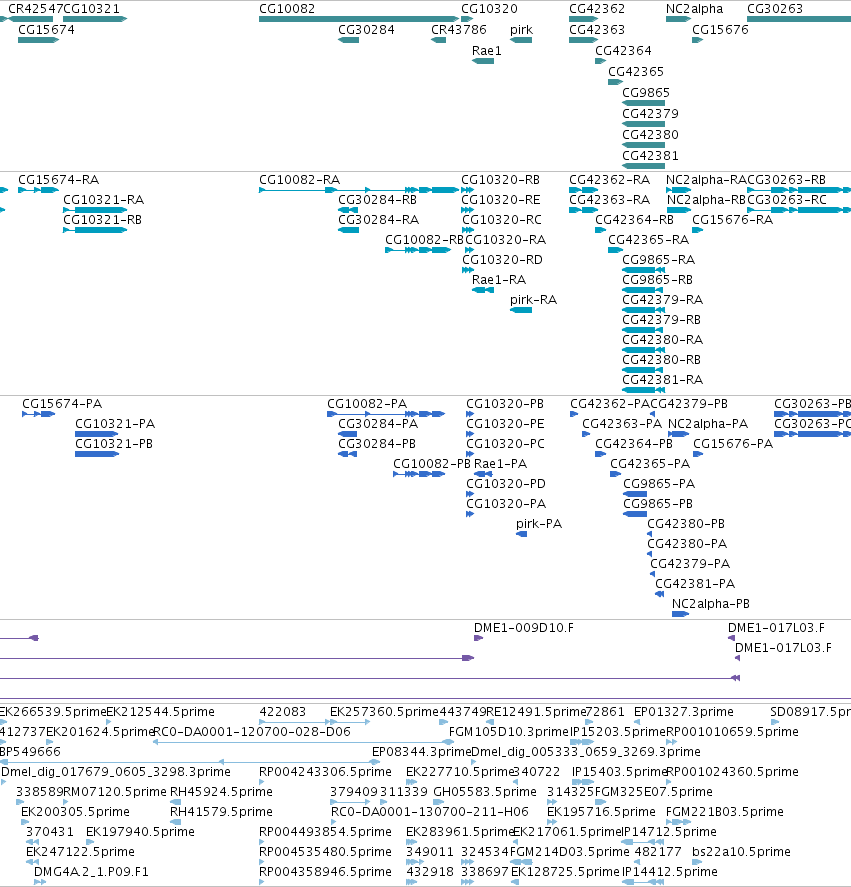Select transcript CG10321-RB
The image size is (851, 887).
(95, 230)
